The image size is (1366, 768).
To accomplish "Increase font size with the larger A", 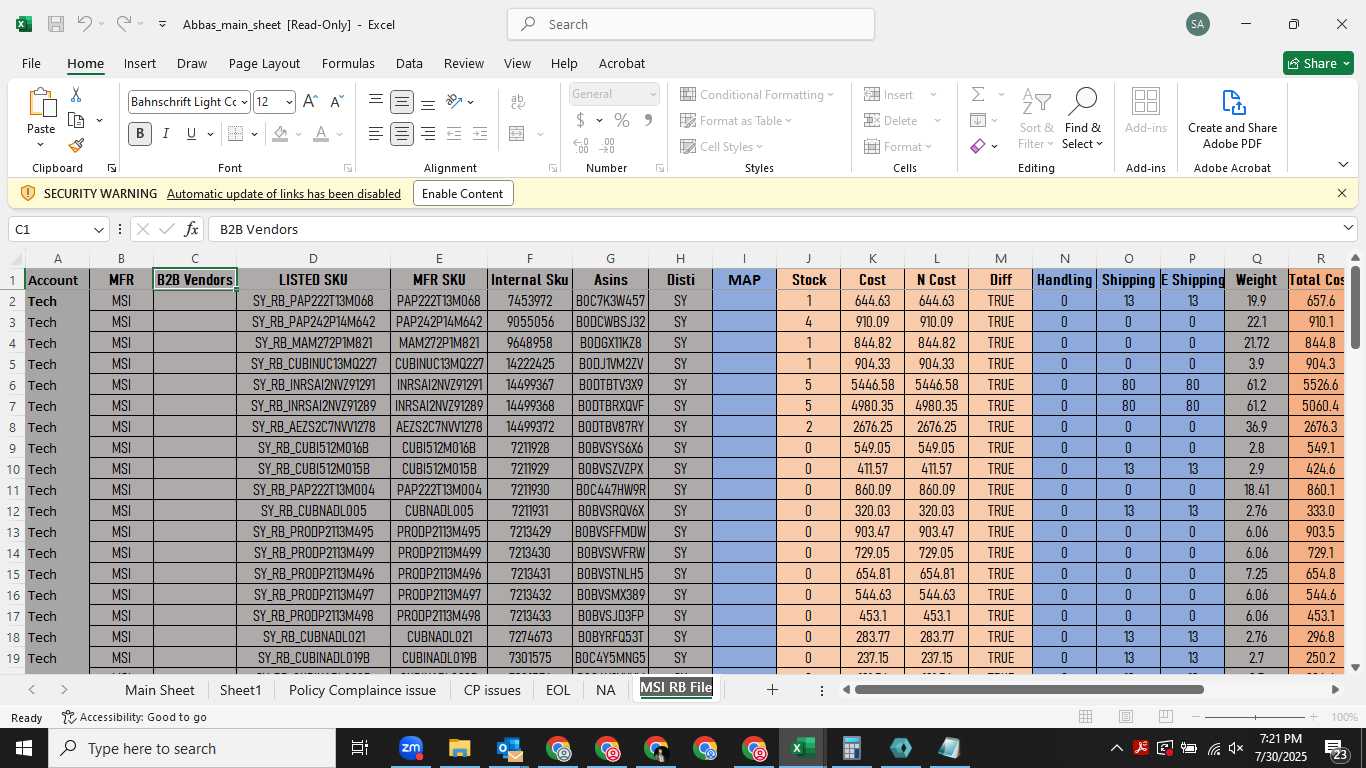I will [310, 102].
